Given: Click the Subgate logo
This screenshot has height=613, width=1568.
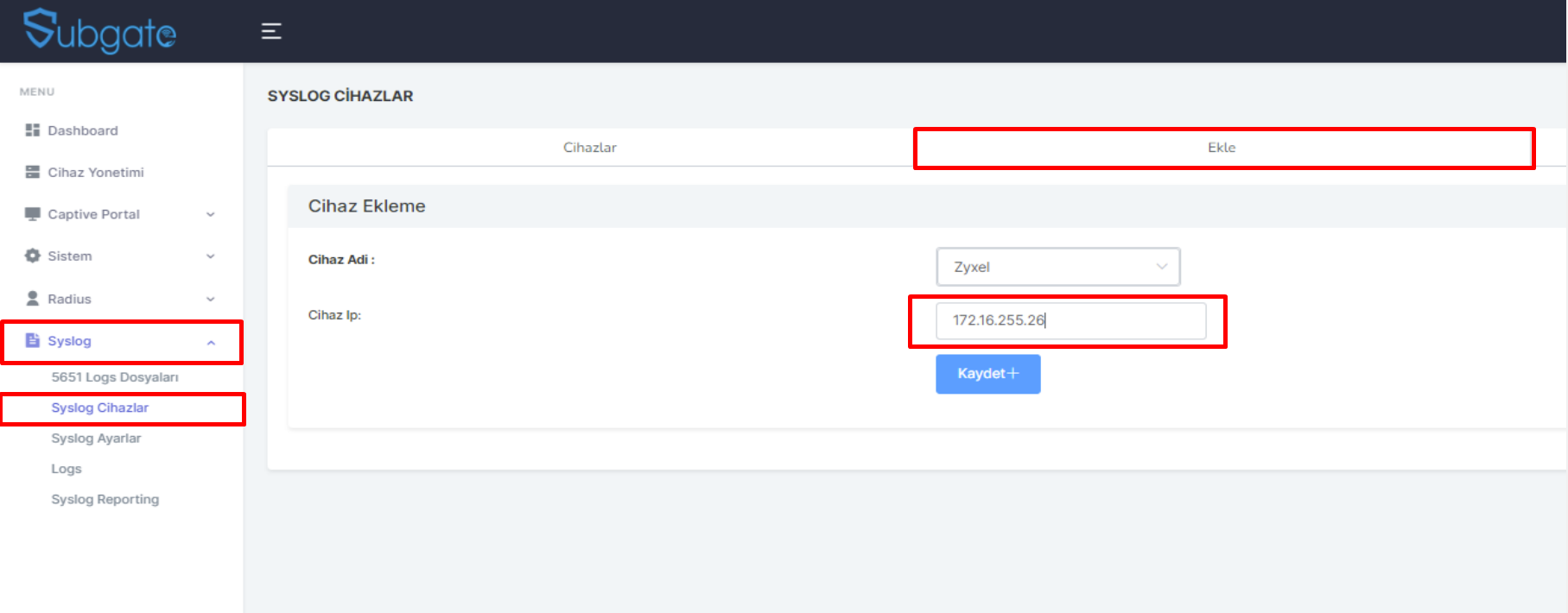Looking at the screenshot, I should [x=99, y=31].
